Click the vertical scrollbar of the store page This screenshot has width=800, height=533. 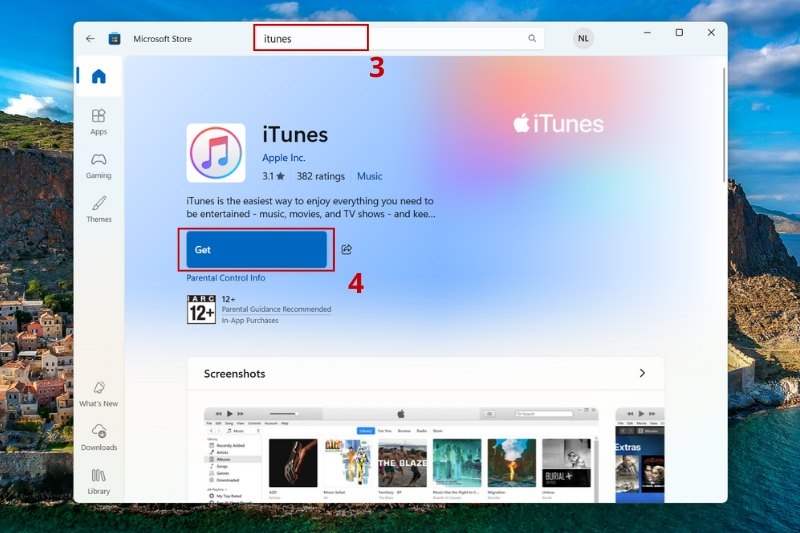coord(723,125)
